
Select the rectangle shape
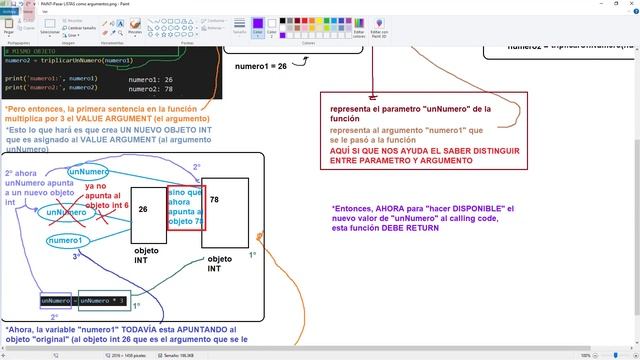point(171,21)
